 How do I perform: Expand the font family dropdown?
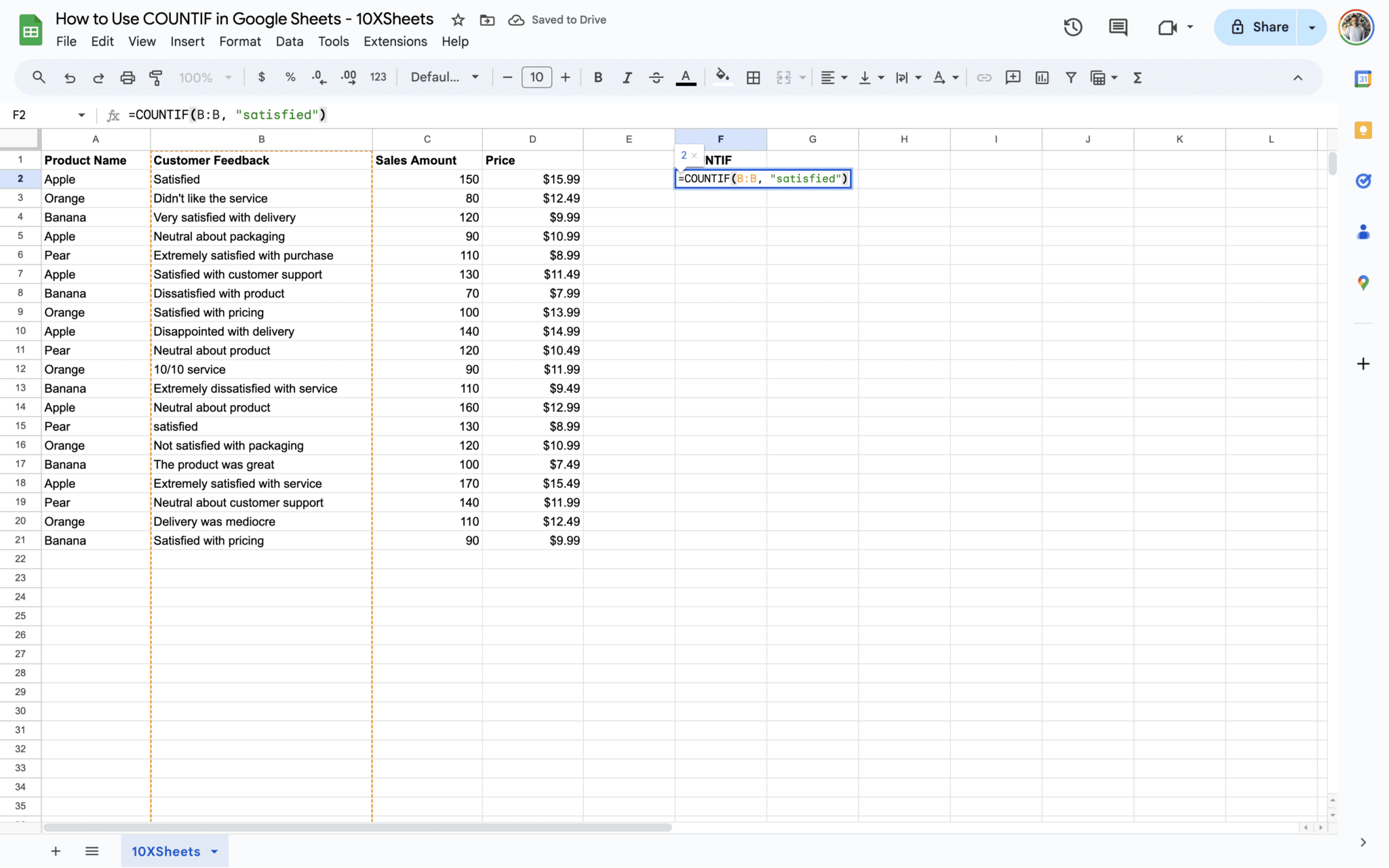445,77
